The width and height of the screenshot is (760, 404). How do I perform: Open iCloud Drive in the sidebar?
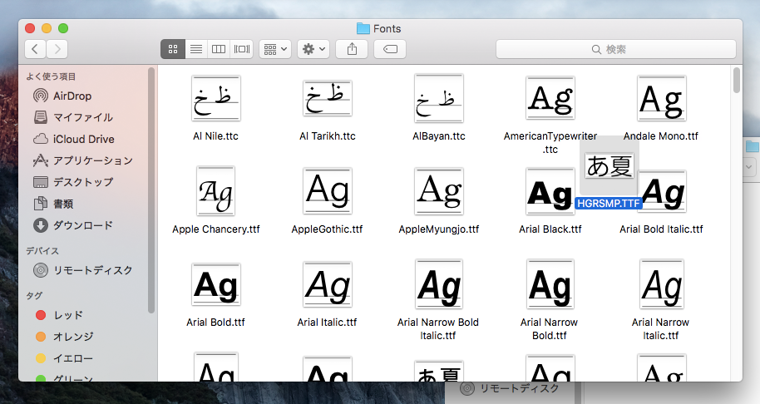pyautogui.click(x=73, y=139)
